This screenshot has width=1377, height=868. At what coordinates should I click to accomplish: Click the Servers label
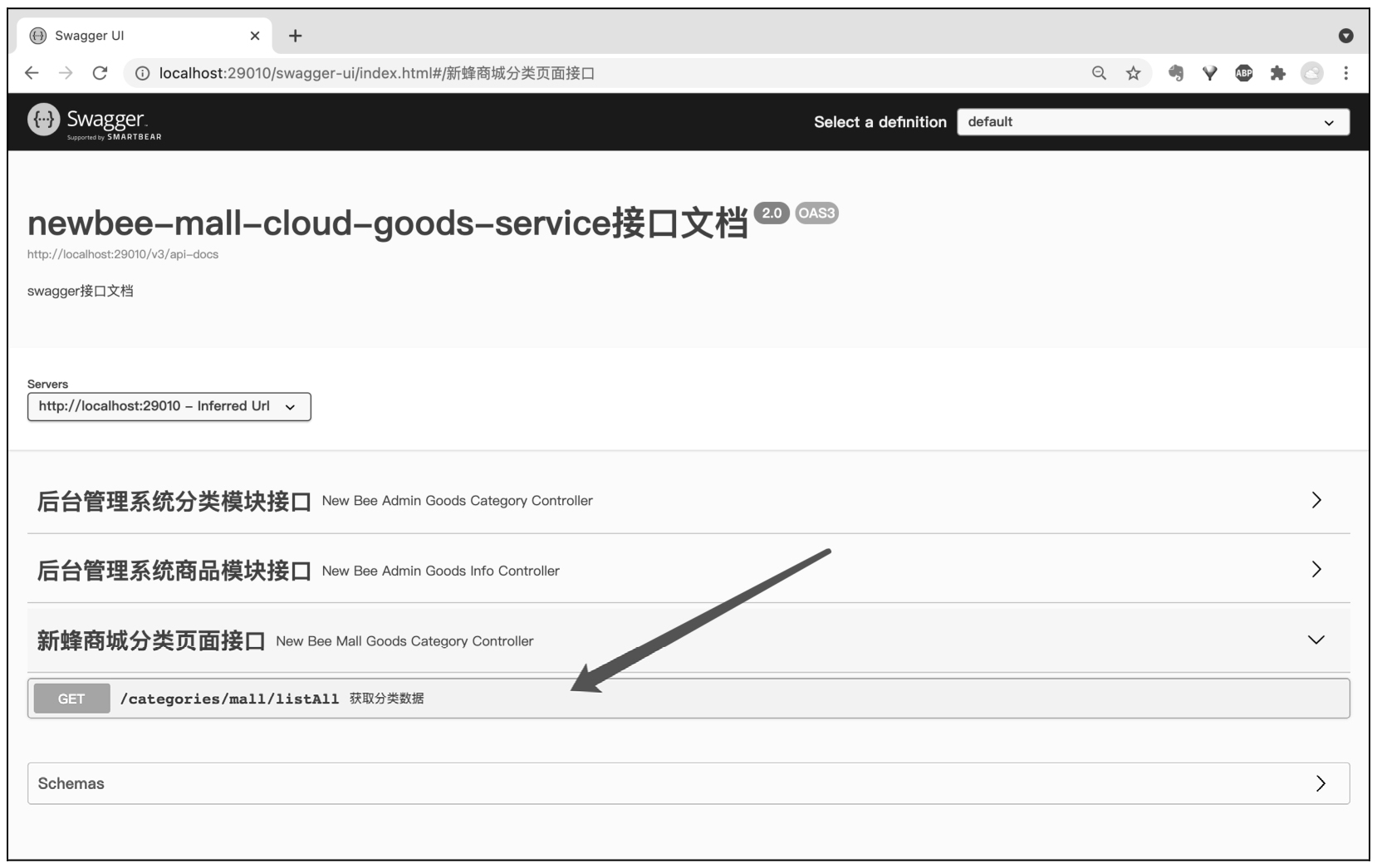47,384
